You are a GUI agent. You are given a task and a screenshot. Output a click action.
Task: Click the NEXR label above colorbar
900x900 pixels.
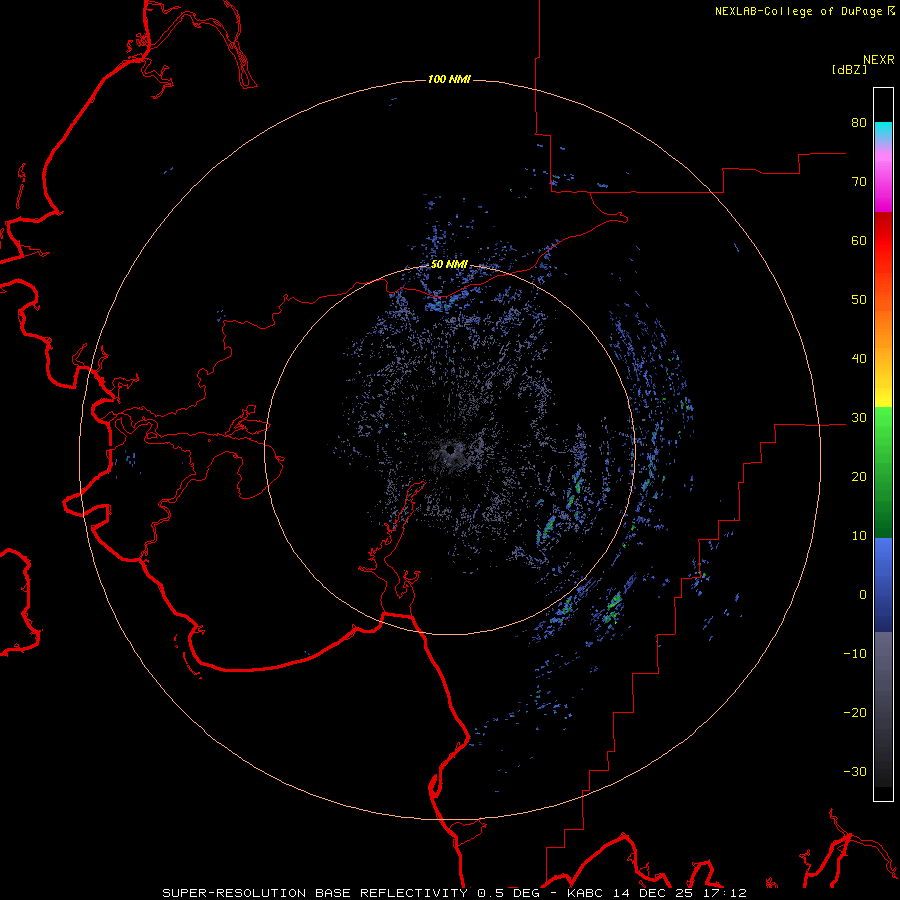tap(879, 60)
